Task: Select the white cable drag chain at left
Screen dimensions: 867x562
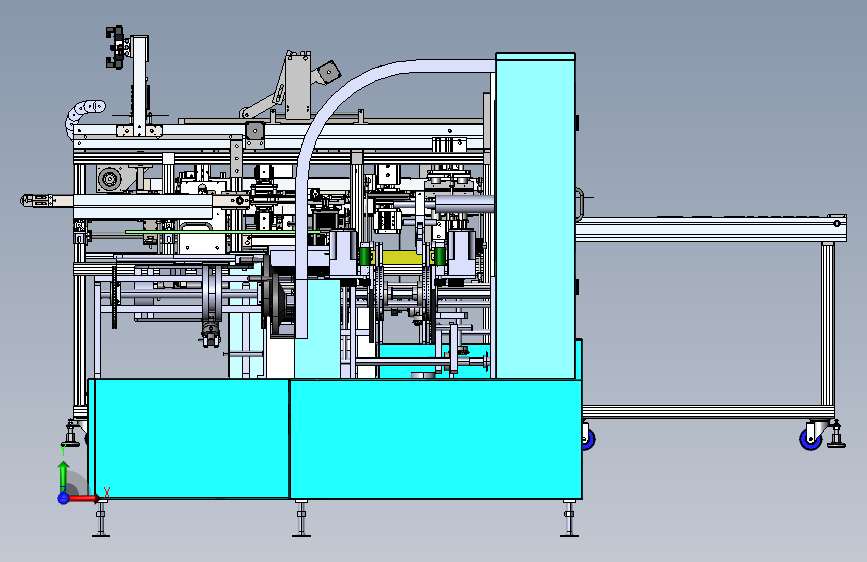Action: click(x=82, y=116)
